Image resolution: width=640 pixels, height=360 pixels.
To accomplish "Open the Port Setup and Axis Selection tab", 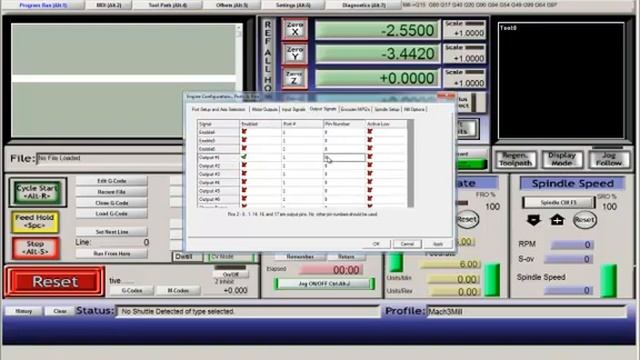I will pos(219,109).
